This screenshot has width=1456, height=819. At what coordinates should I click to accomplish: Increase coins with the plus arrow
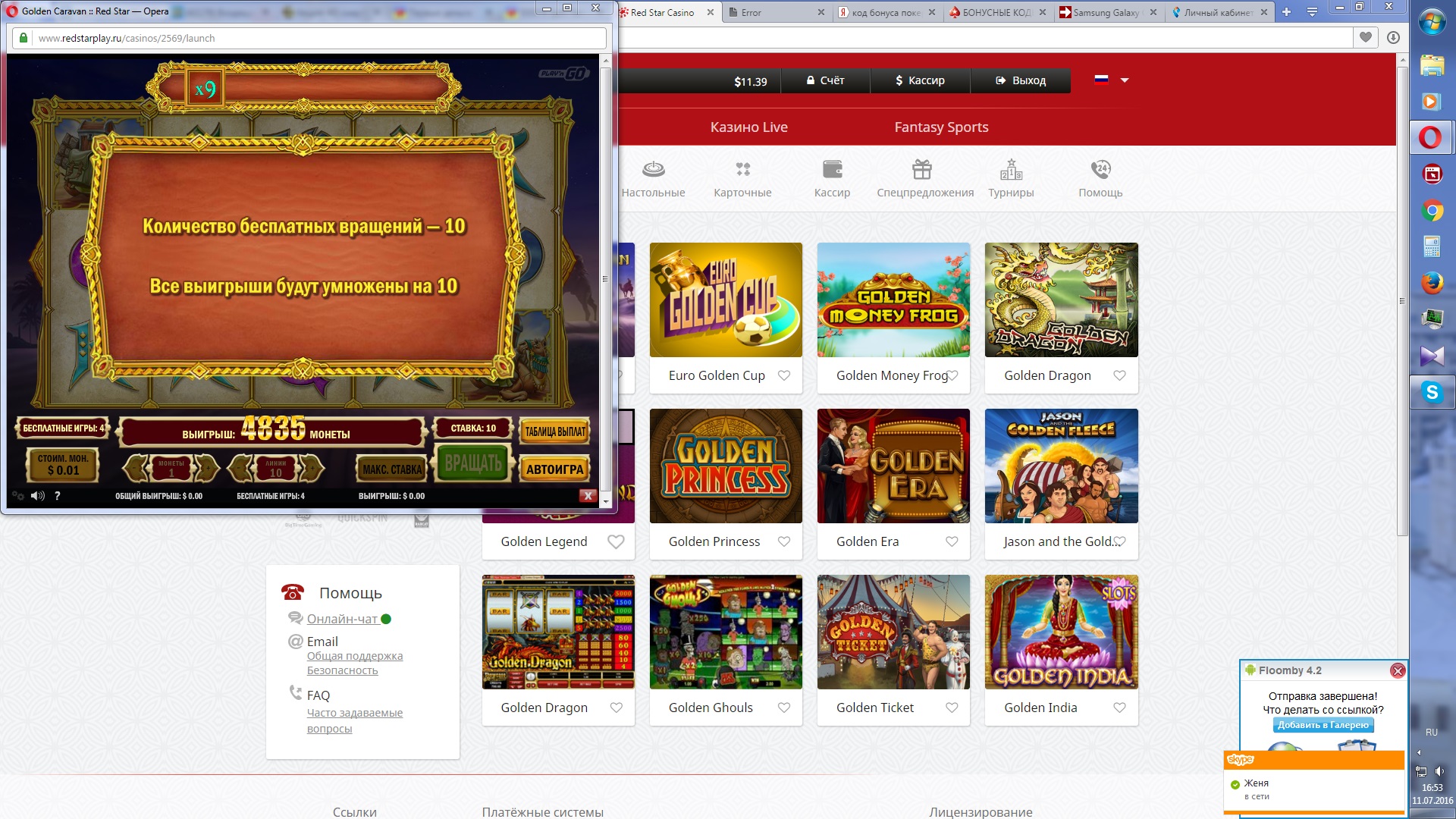[208, 469]
